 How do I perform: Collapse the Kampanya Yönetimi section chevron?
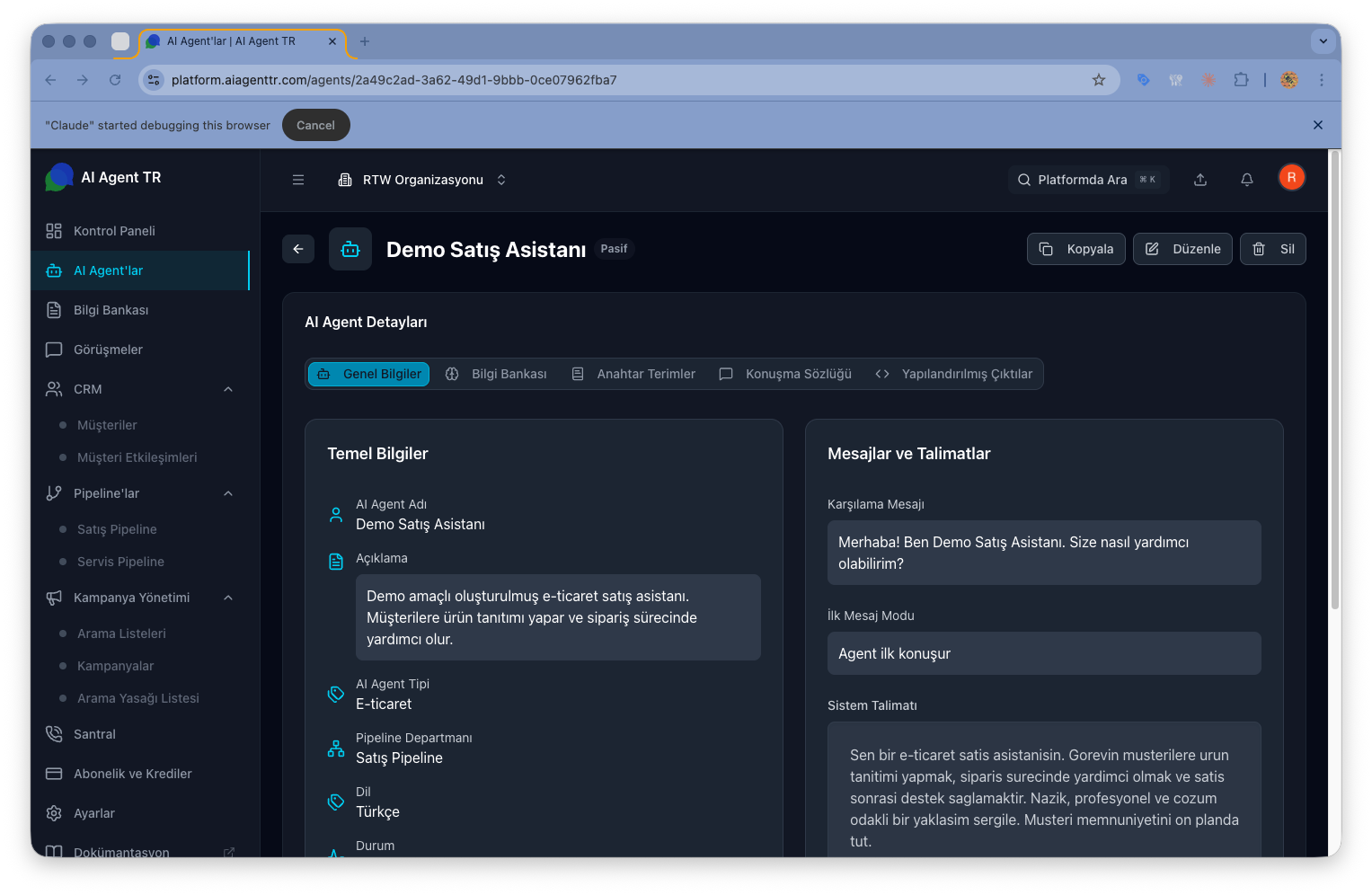point(228,598)
